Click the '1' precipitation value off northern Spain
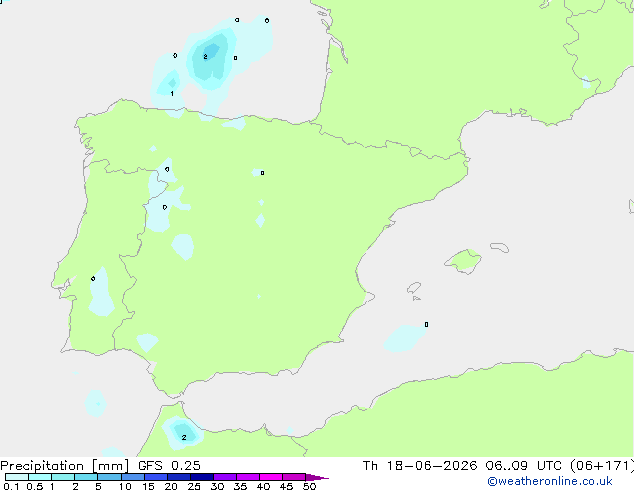Image resolution: width=634 pixels, height=490 pixels. tap(172, 94)
